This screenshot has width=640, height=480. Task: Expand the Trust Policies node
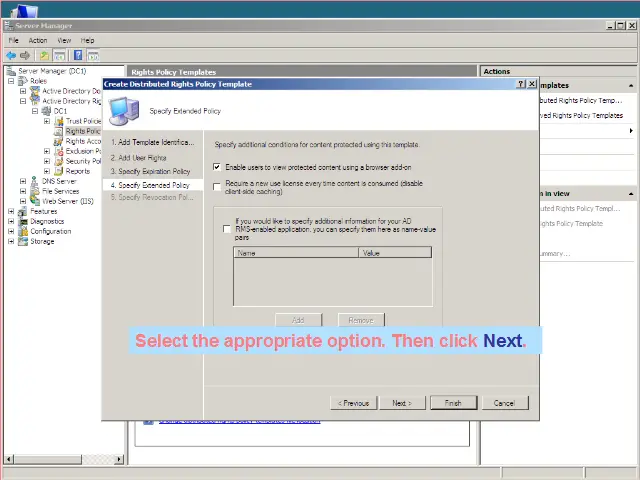pos(47,121)
